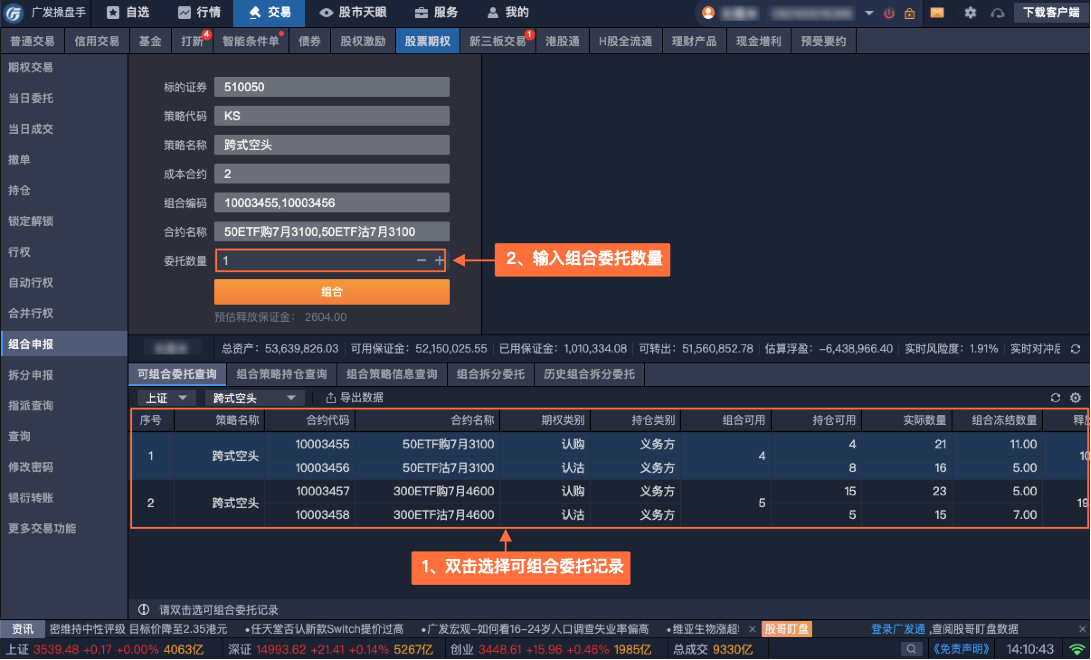
Task: Refresh the combination query table
Action: 1056,397
